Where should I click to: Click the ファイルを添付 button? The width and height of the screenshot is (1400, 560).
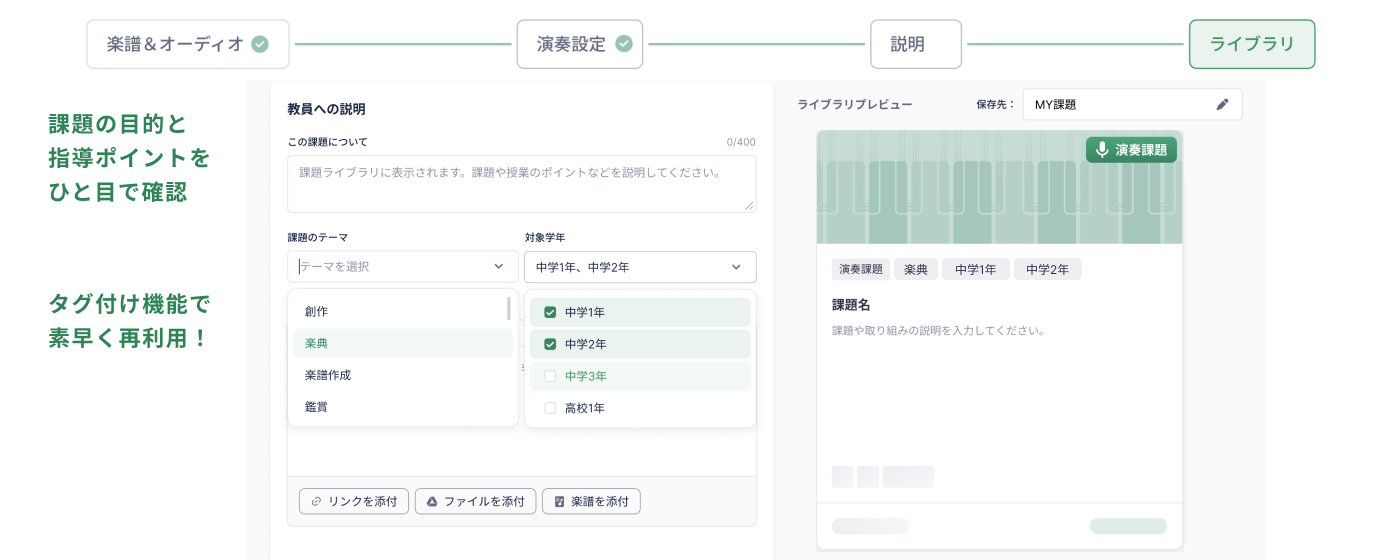(476, 502)
